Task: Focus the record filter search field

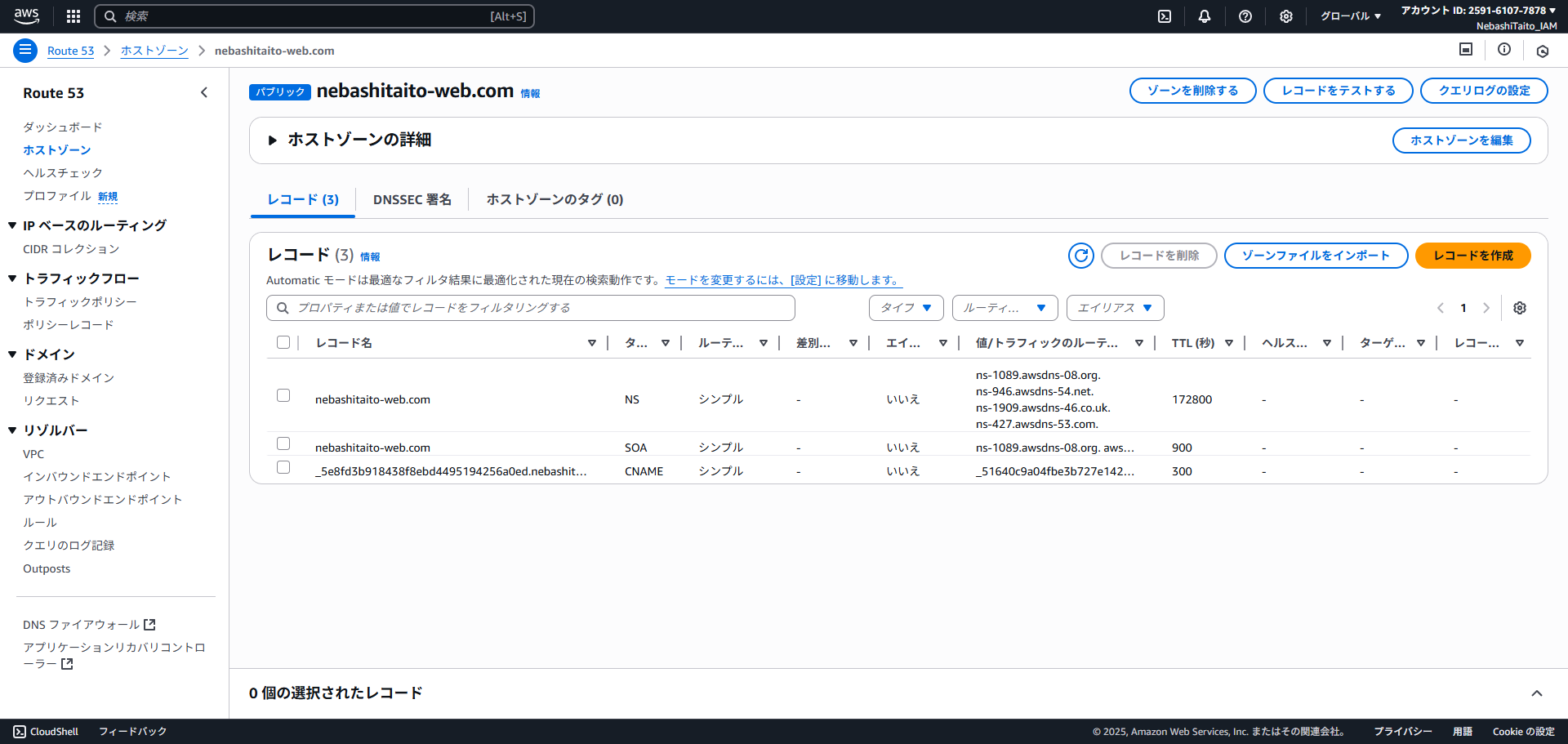Action: point(531,308)
